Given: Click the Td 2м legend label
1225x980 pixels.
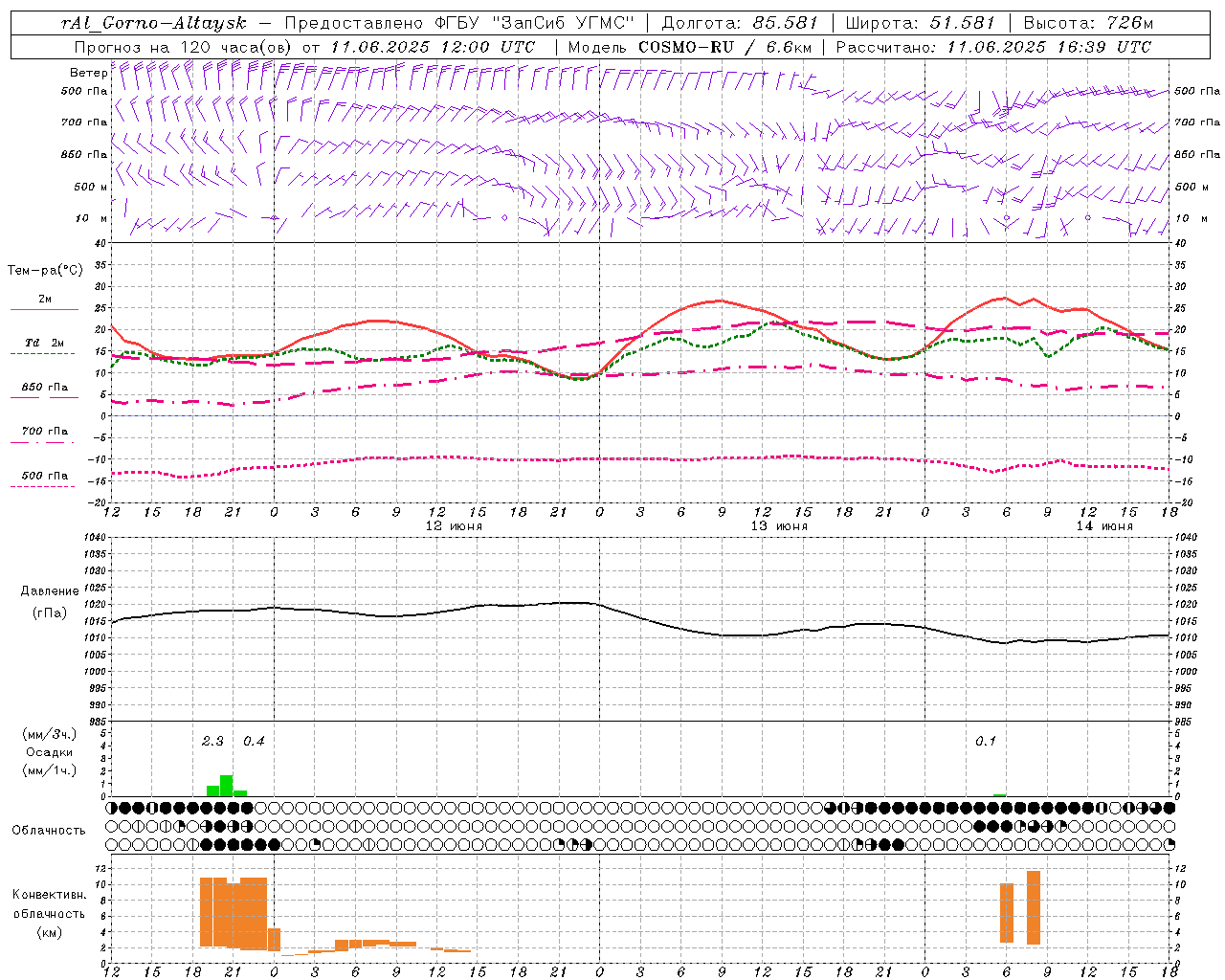Looking at the screenshot, I should pos(44,343).
